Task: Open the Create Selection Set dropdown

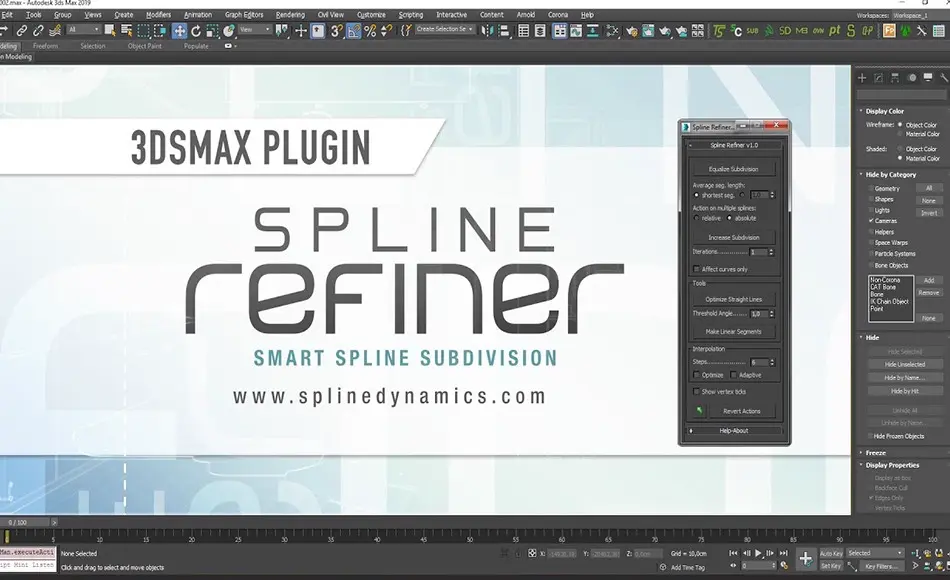Action: click(x=455, y=30)
